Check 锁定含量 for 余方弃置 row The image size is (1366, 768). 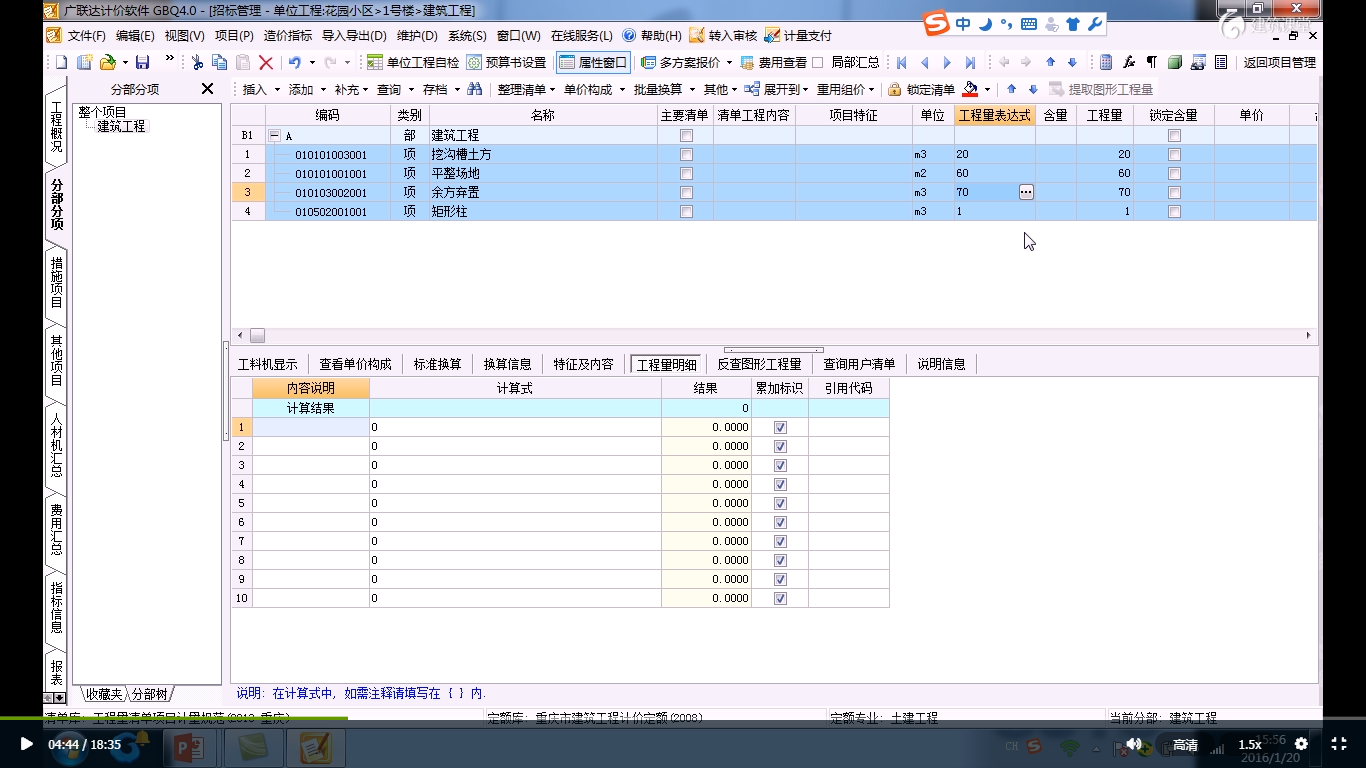click(1174, 193)
